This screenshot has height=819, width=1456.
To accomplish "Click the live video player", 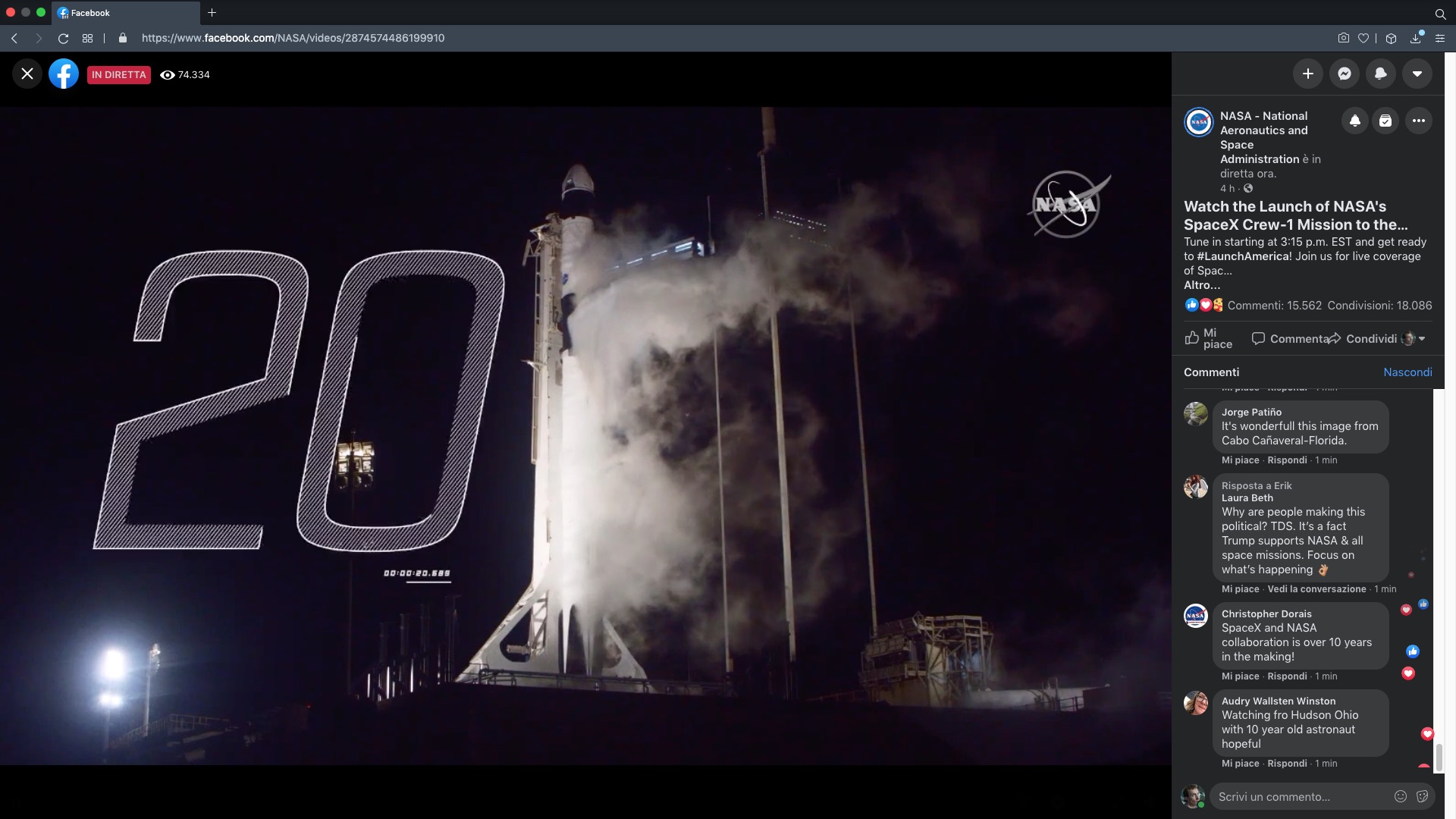I will tap(585, 435).
